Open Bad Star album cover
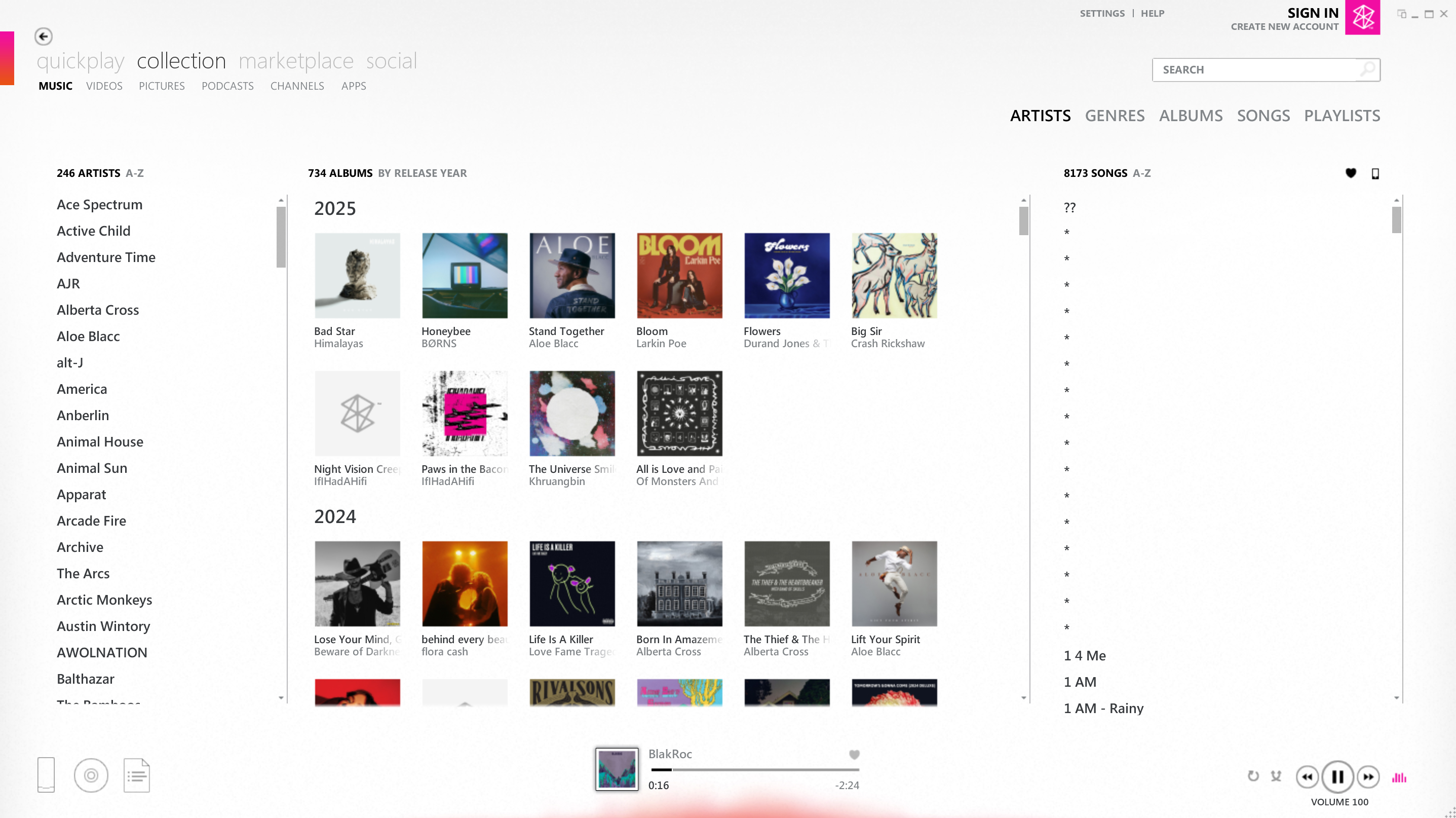This screenshot has width=1456, height=818. [357, 275]
